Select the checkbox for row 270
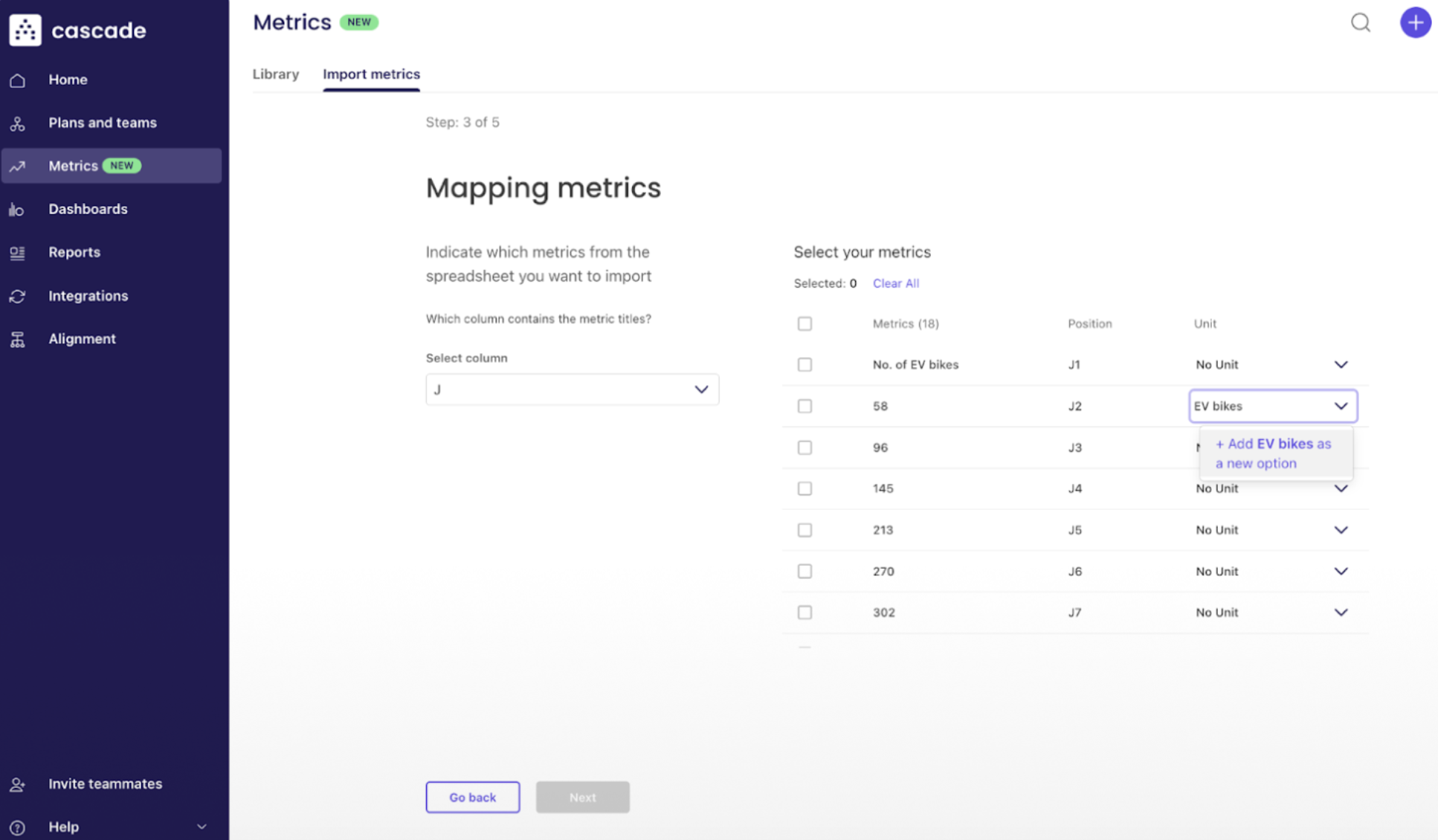 point(805,572)
